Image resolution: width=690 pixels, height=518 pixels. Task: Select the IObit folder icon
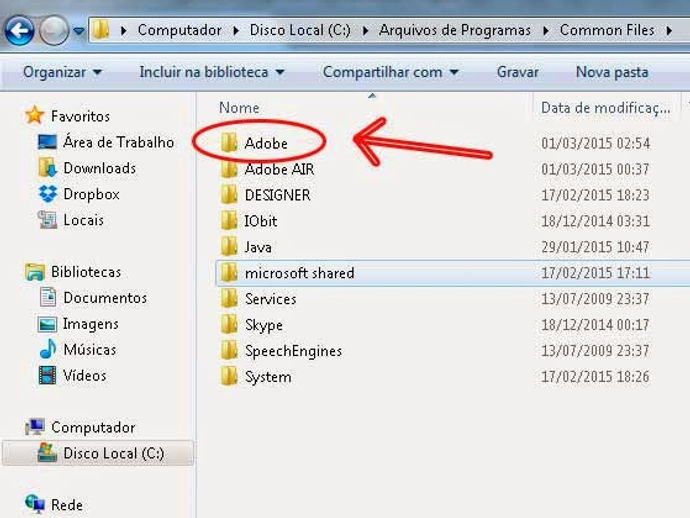(229, 220)
